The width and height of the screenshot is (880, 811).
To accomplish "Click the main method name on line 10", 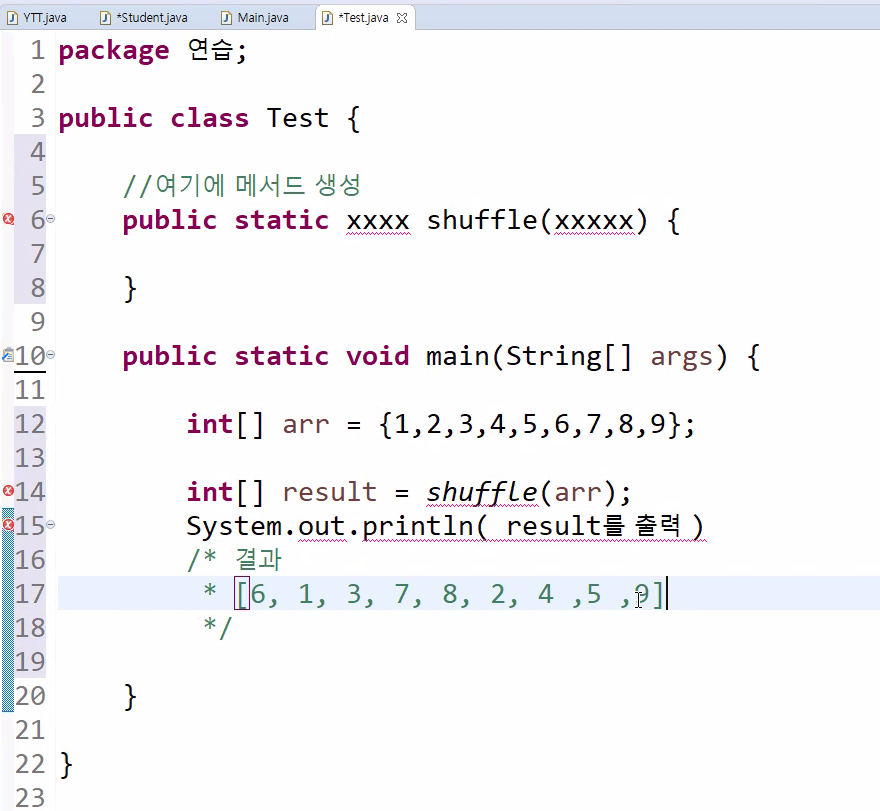I will point(457,357).
